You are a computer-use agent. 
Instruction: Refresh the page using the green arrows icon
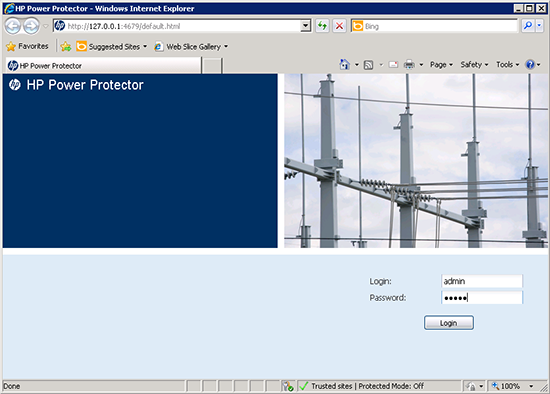click(x=322, y=26)
